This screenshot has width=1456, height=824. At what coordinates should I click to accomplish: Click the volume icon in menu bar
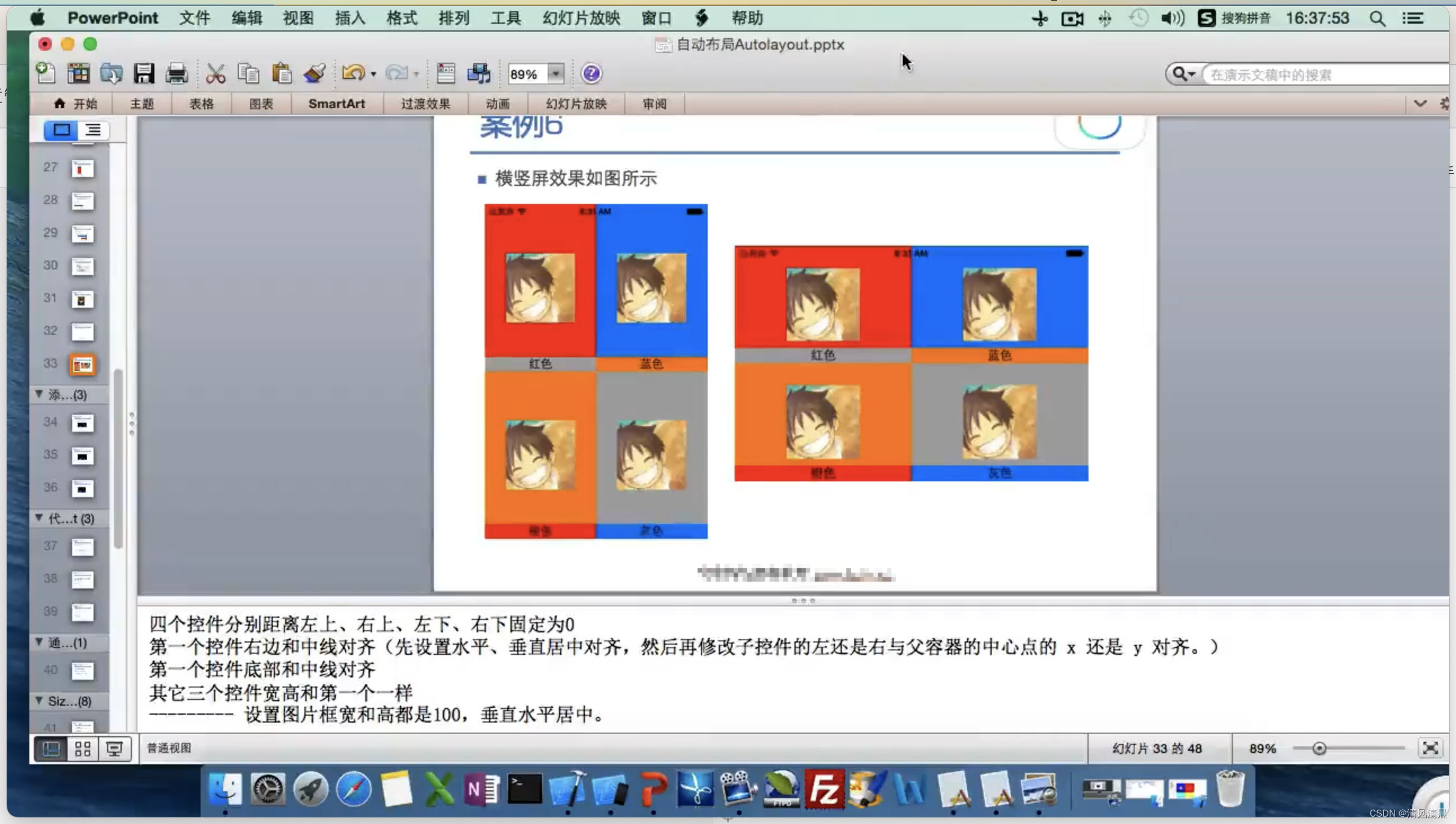(x=1173, y=18)
